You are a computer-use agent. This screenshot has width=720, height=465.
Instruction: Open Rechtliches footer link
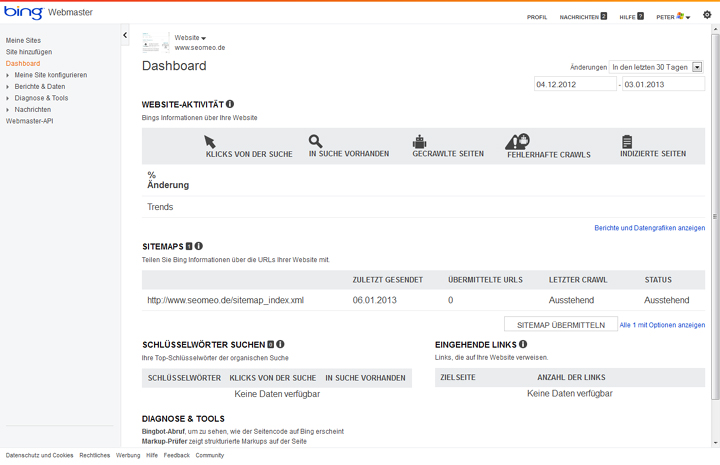pos(95,455)
